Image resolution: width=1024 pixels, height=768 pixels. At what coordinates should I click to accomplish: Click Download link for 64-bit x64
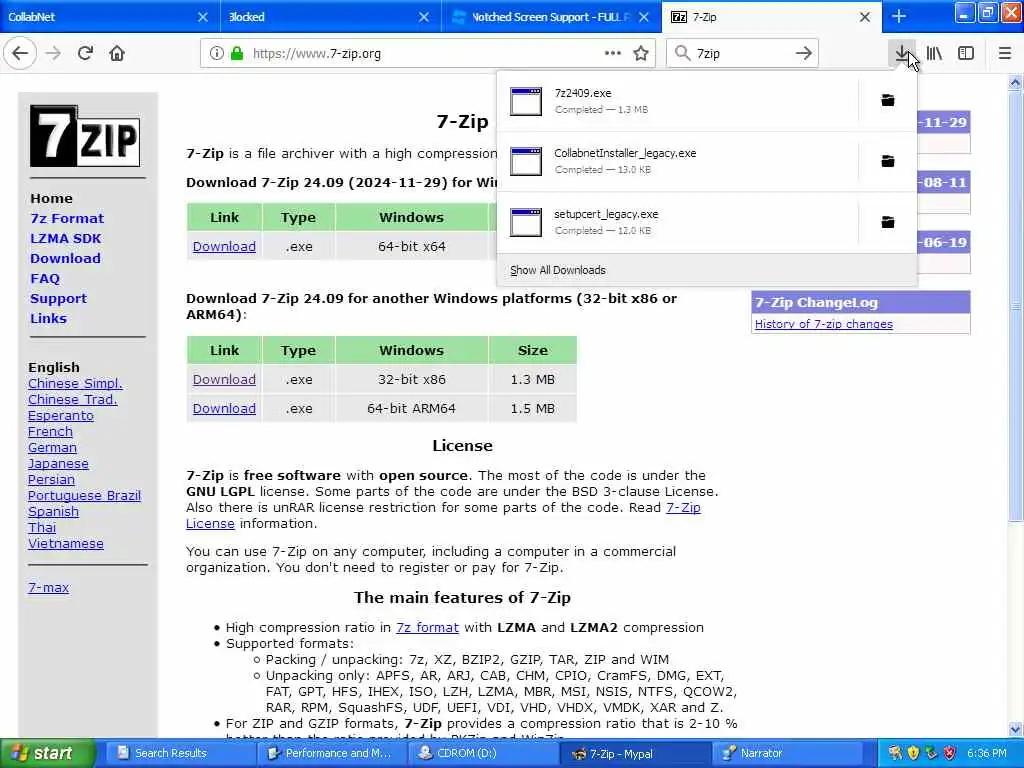coord(224,246)
